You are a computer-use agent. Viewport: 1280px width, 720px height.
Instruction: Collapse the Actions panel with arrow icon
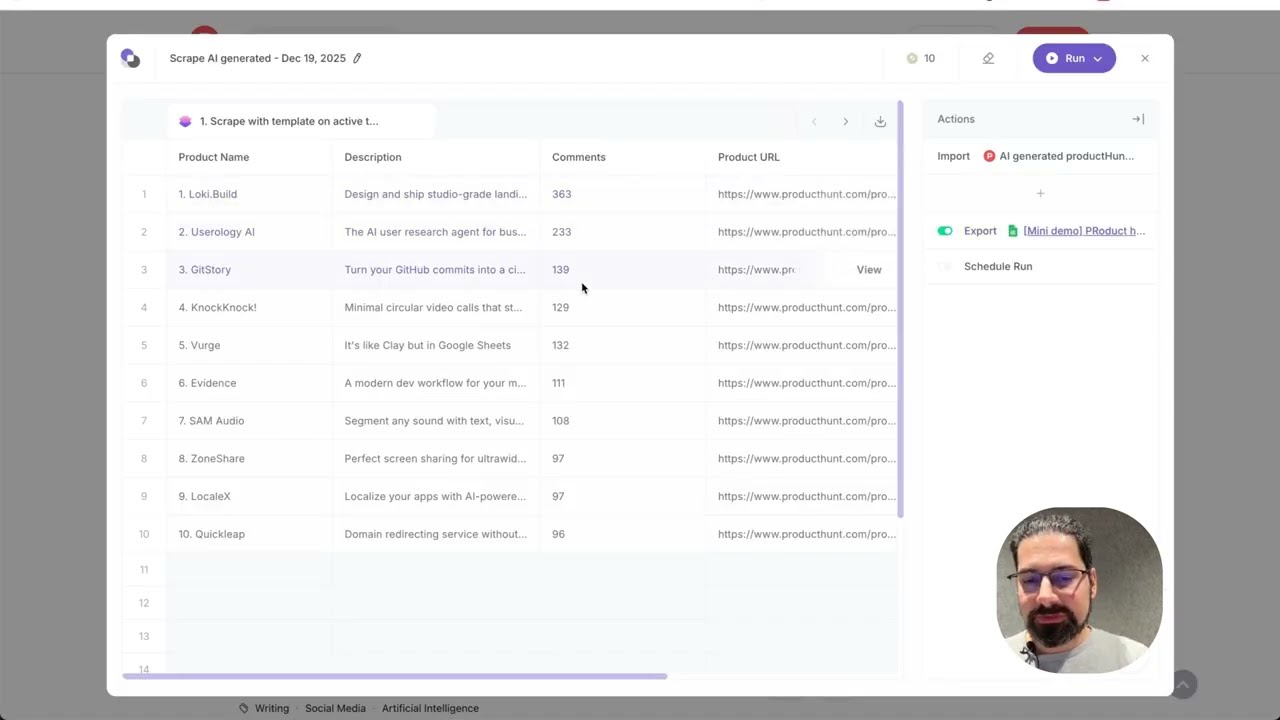1138,119
